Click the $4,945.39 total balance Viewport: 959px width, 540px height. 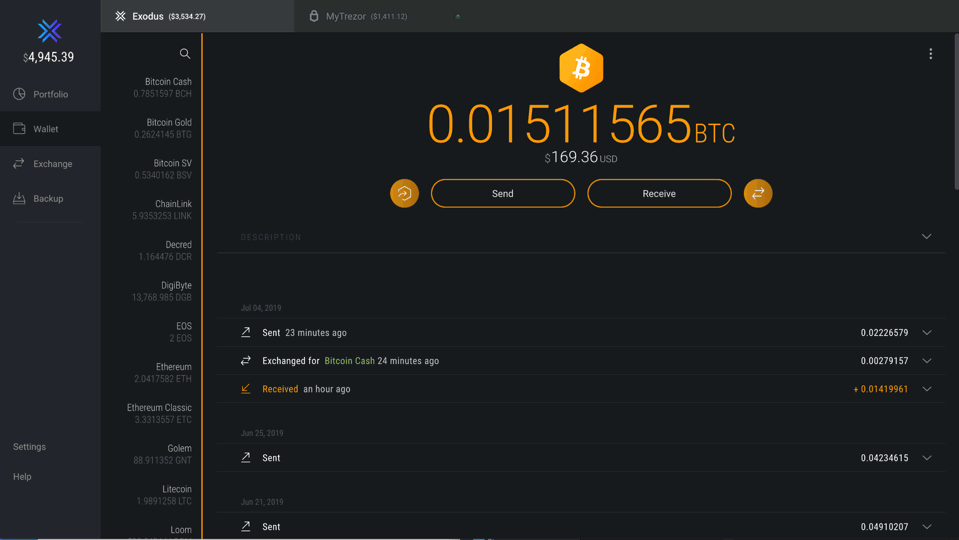click(x=48, y=57)
